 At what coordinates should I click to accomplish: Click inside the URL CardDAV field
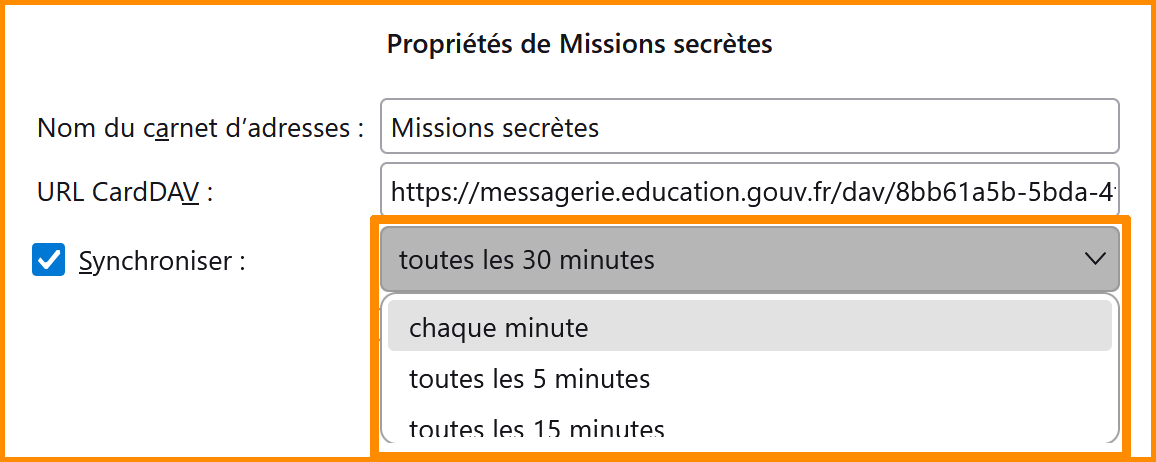click(x=748, y=191)
